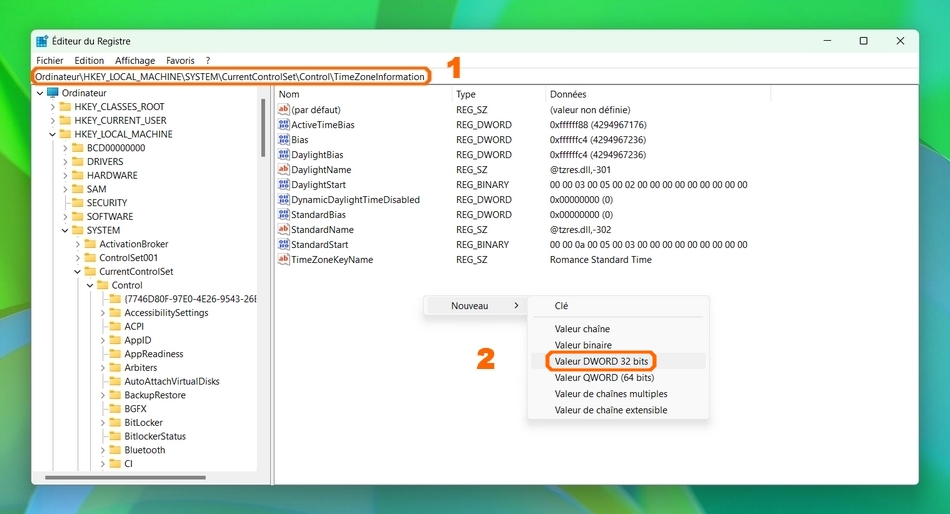Open the Fichier menu
The image size is (950, 514).
50,61
